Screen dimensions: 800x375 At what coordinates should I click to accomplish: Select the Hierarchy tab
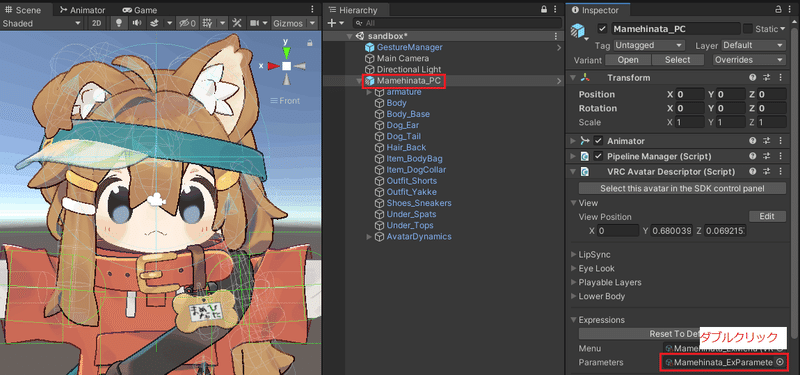pyautogui.click(x=354, y=10)
